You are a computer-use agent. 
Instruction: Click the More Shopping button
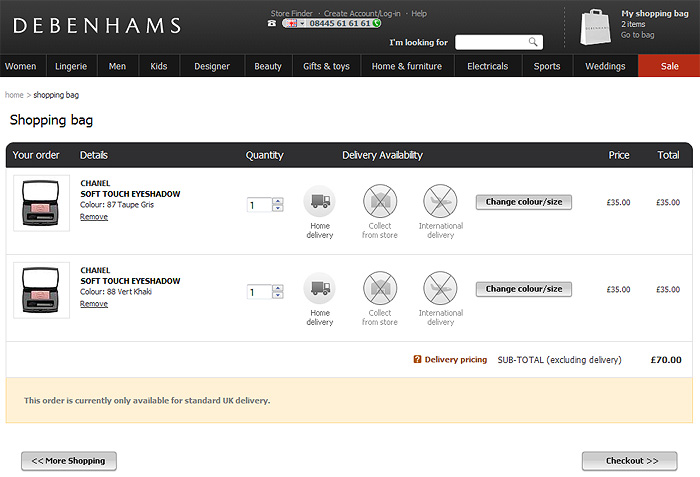[69, 461]
